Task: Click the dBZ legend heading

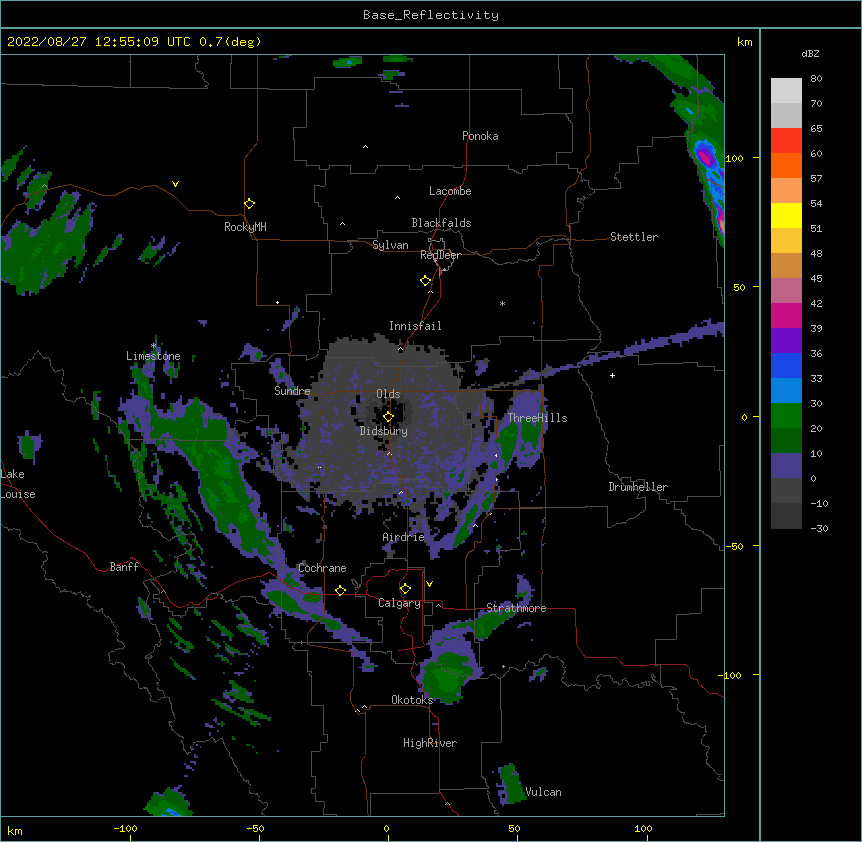Action: [810, 53]
